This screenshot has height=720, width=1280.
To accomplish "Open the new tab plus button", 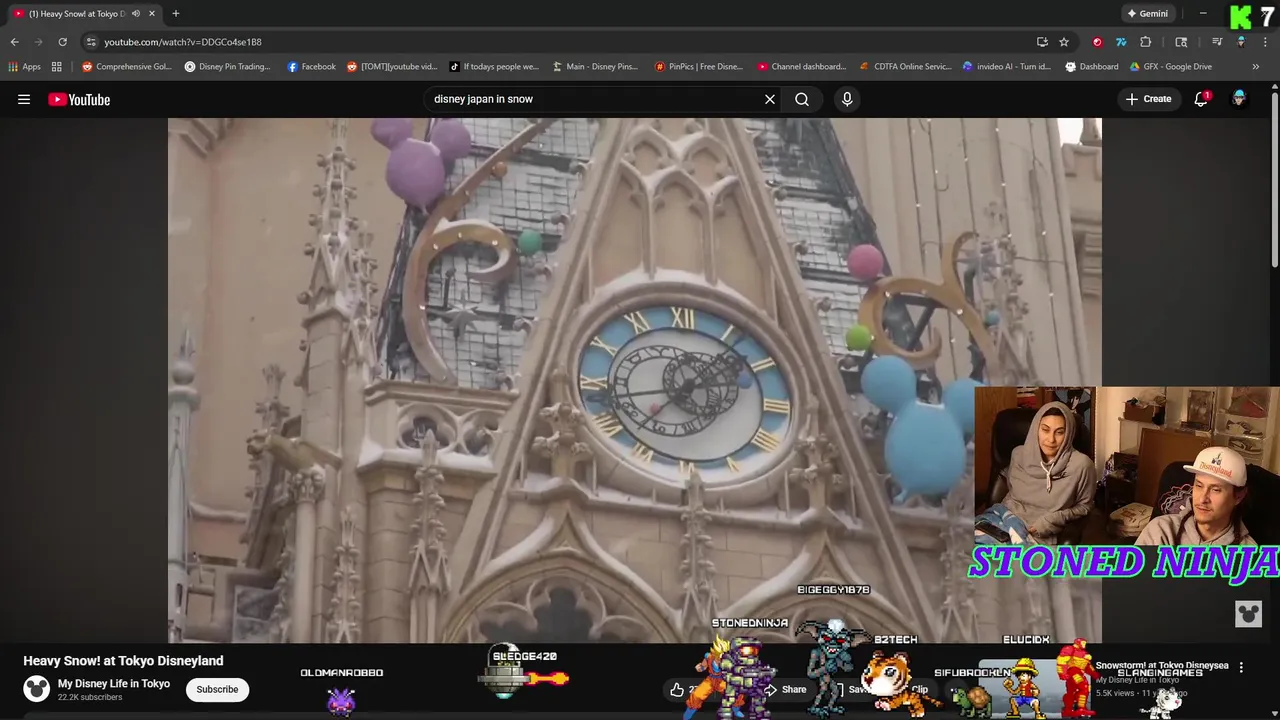I will click(175, 14).
